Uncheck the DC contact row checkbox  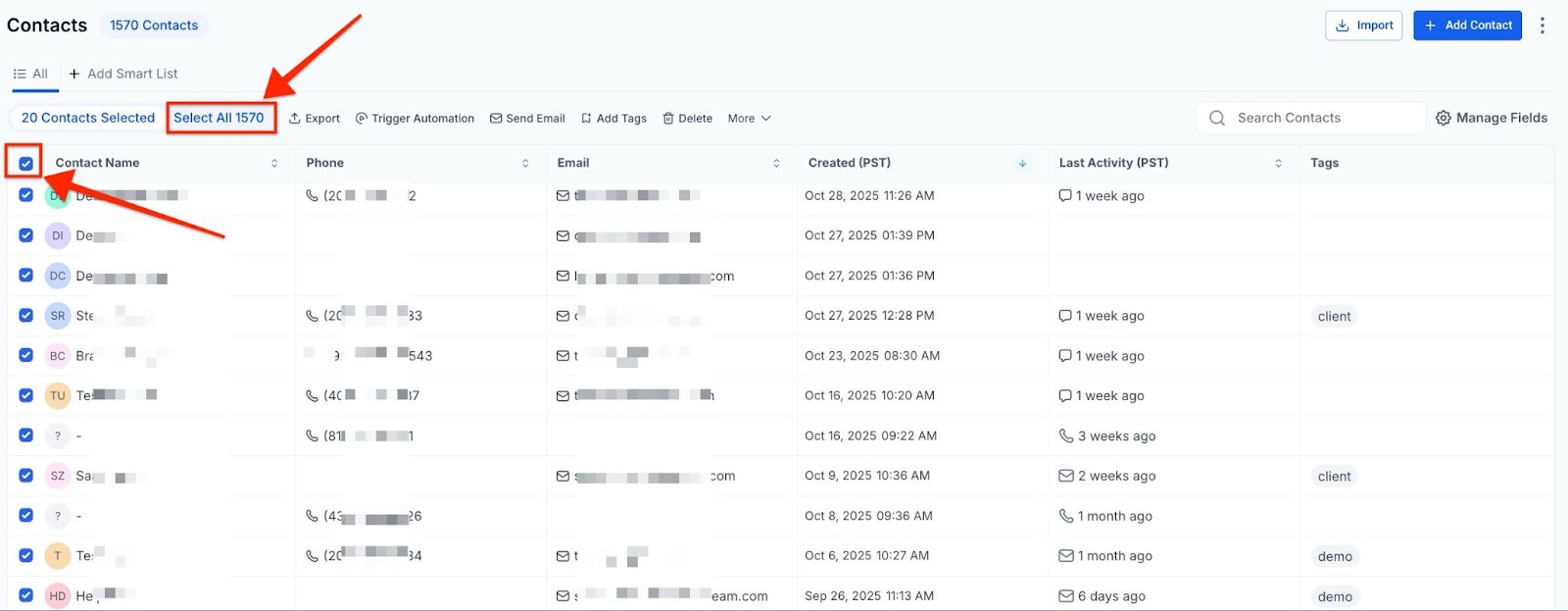[26, 276]
